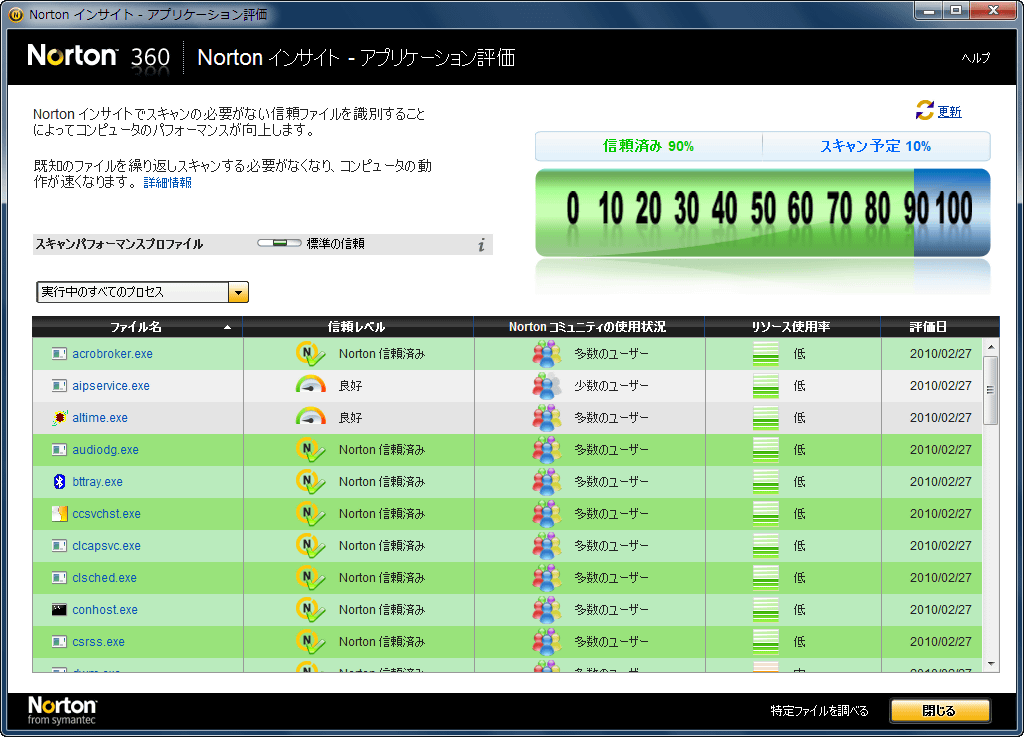Click resource usage bar icon for acrobroker.exe
Viewport: 1024px width, 737px height.
pyautogui.click(x=765, y=354)
